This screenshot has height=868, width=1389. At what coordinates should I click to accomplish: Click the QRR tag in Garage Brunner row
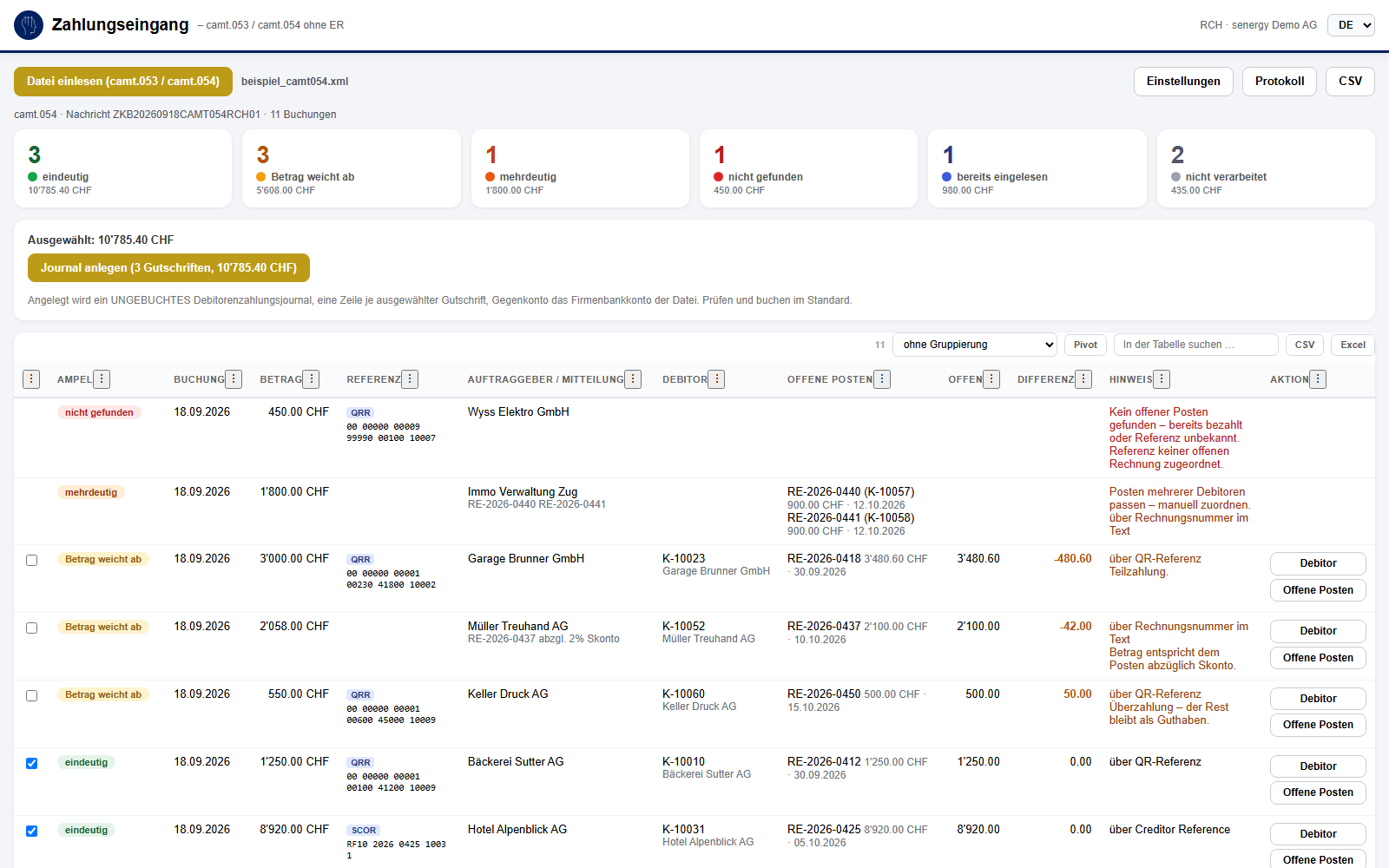(360, 560)
